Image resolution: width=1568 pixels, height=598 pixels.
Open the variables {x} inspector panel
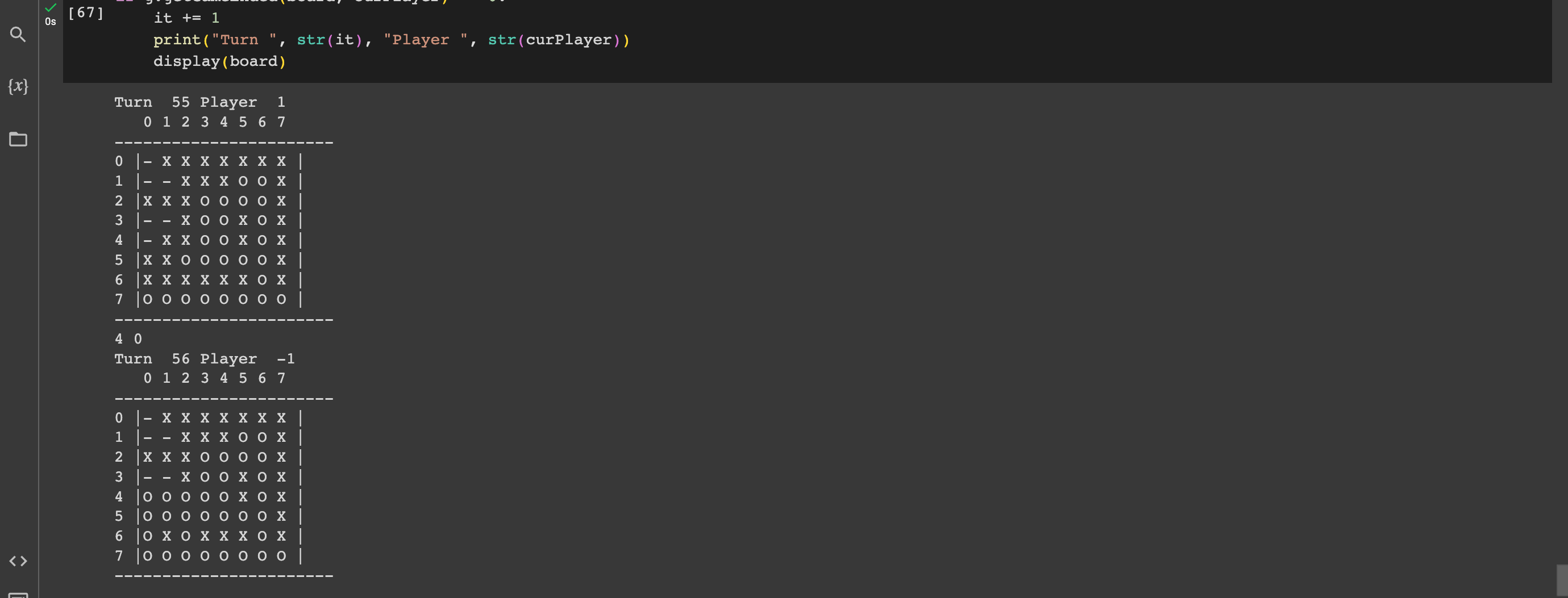click(18, 86)
